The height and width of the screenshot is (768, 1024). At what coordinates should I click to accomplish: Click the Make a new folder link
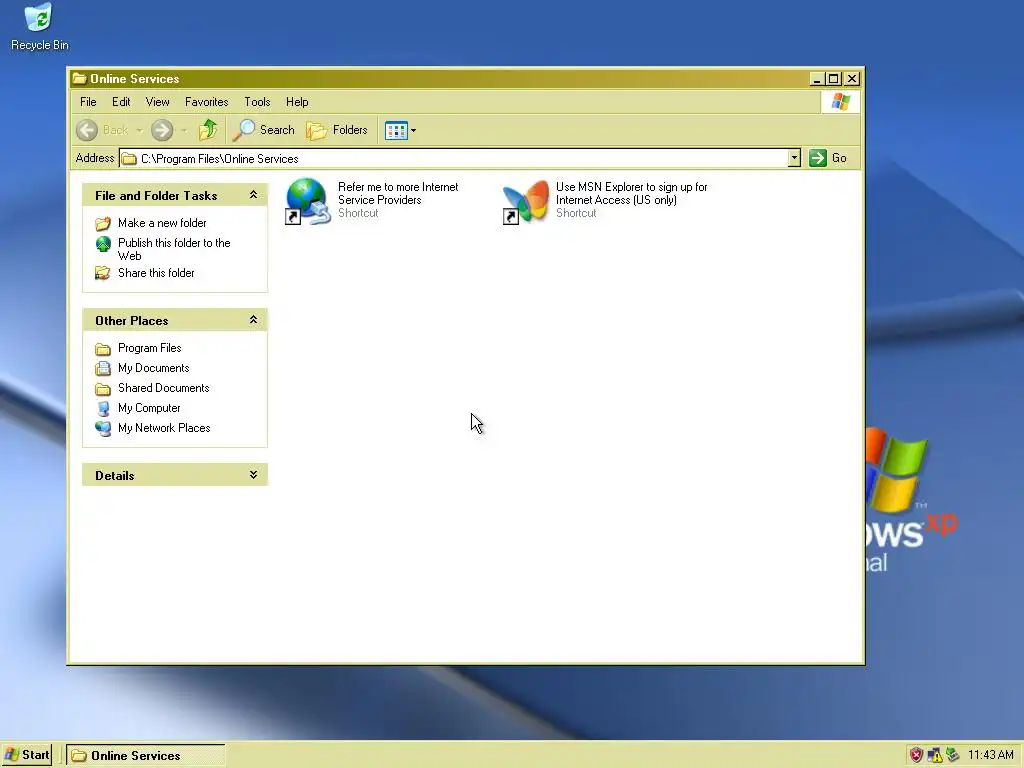coord(162,223)
